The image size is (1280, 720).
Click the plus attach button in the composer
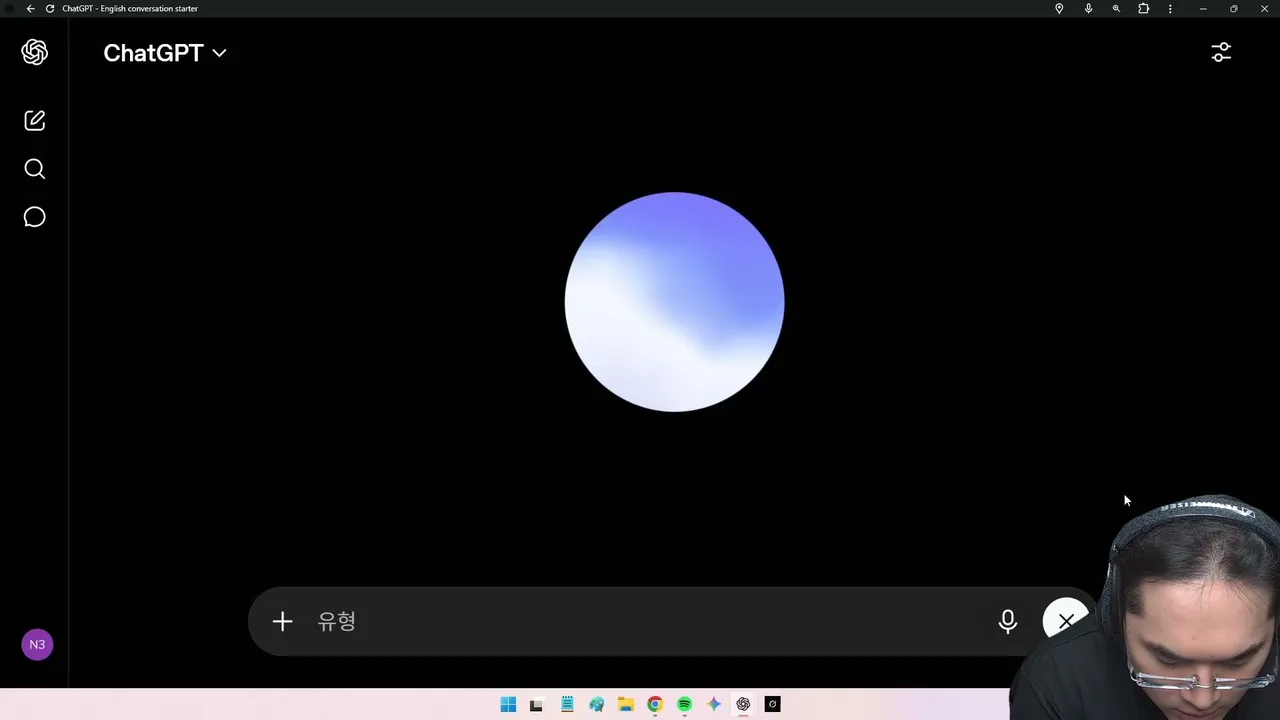(282, 622)
